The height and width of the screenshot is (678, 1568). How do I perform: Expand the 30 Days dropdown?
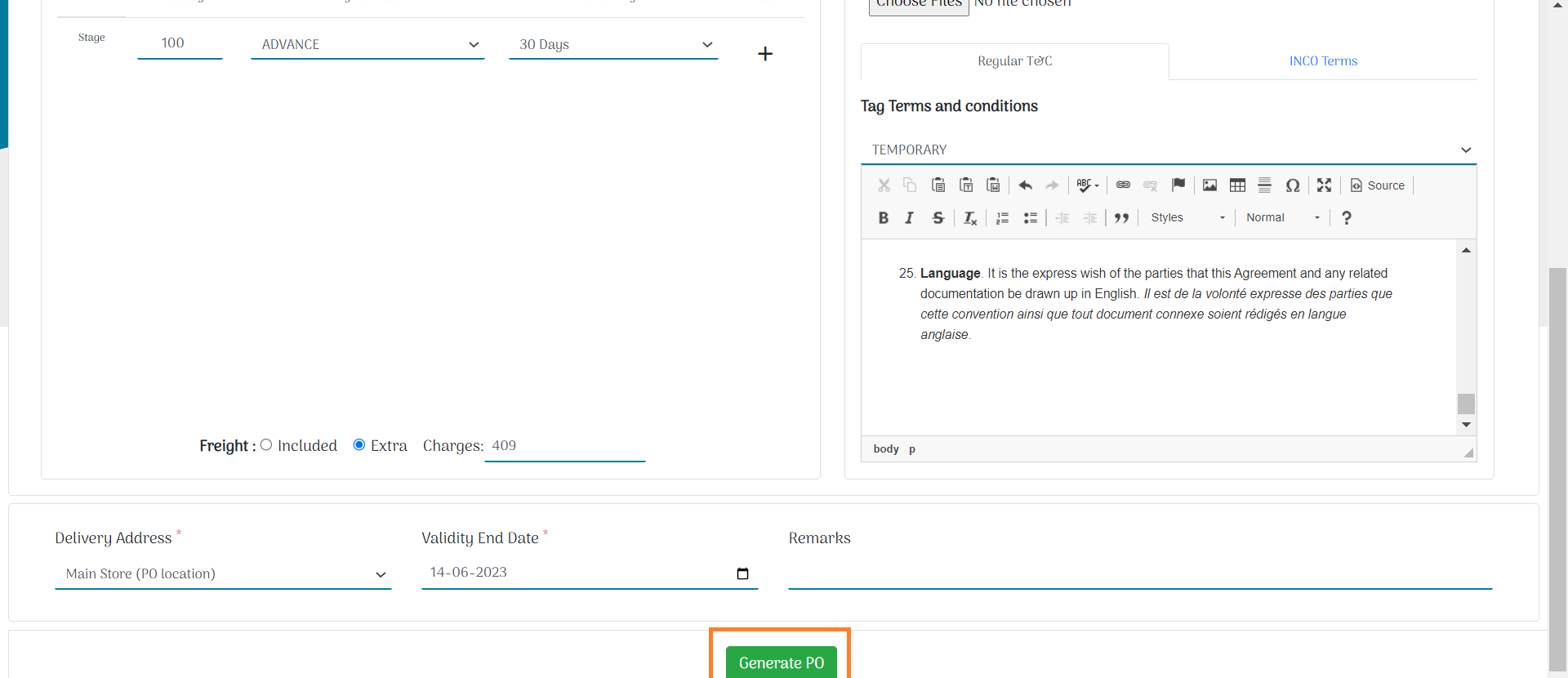pyautogui.click(x=613, y=45)
